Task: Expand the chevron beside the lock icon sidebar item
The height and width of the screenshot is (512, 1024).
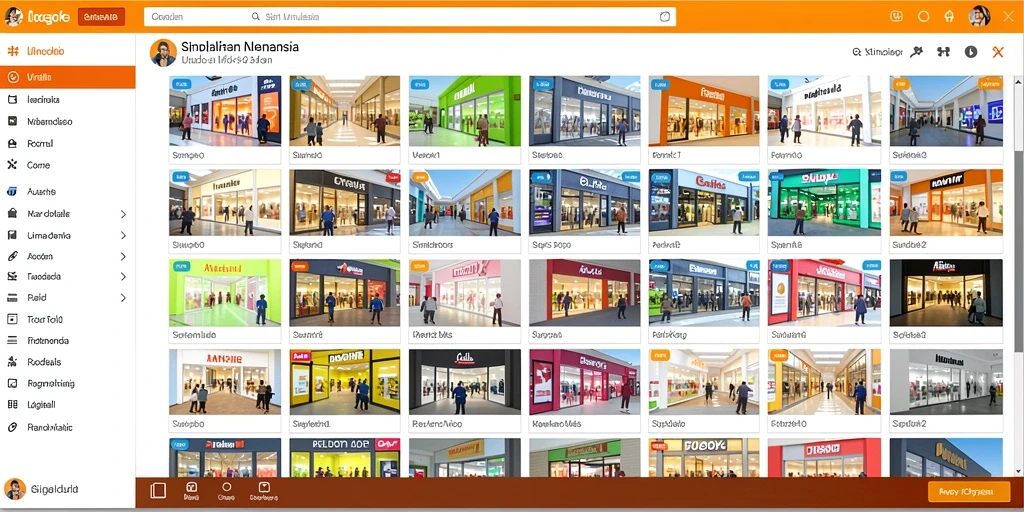Action: tap(123, 214)
